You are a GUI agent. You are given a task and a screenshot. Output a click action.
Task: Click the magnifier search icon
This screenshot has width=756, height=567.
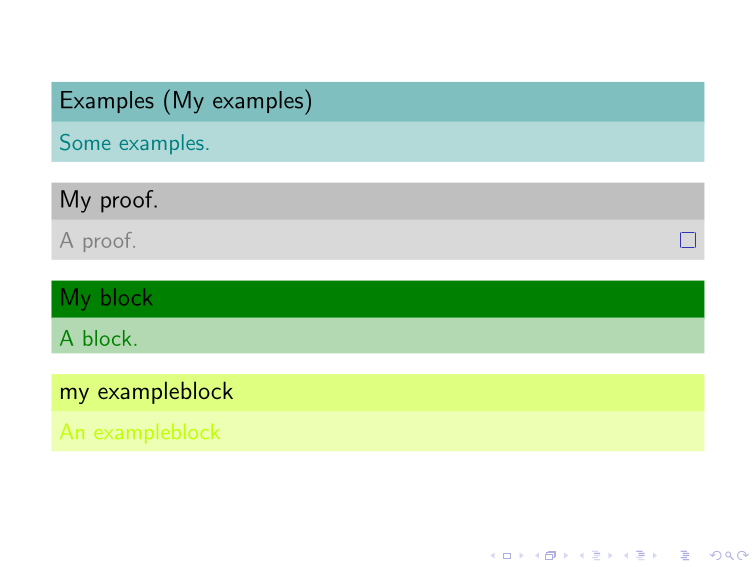click(x=729, y=556)
